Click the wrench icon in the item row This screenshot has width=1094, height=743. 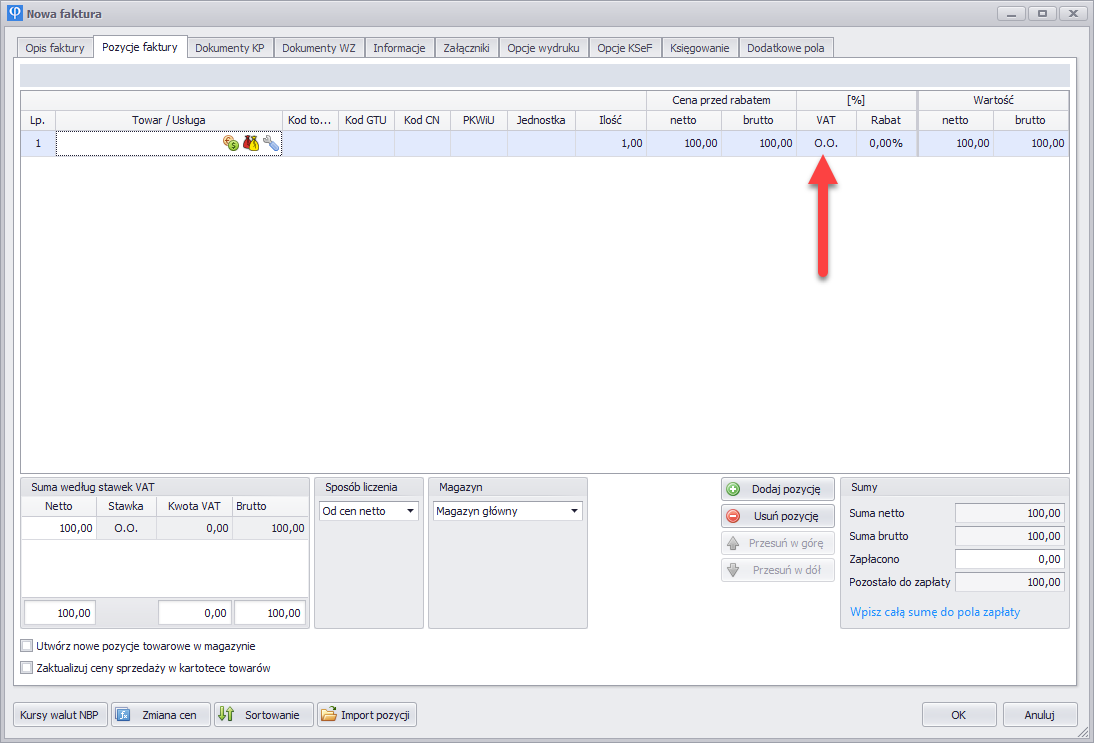coord(271,144)
